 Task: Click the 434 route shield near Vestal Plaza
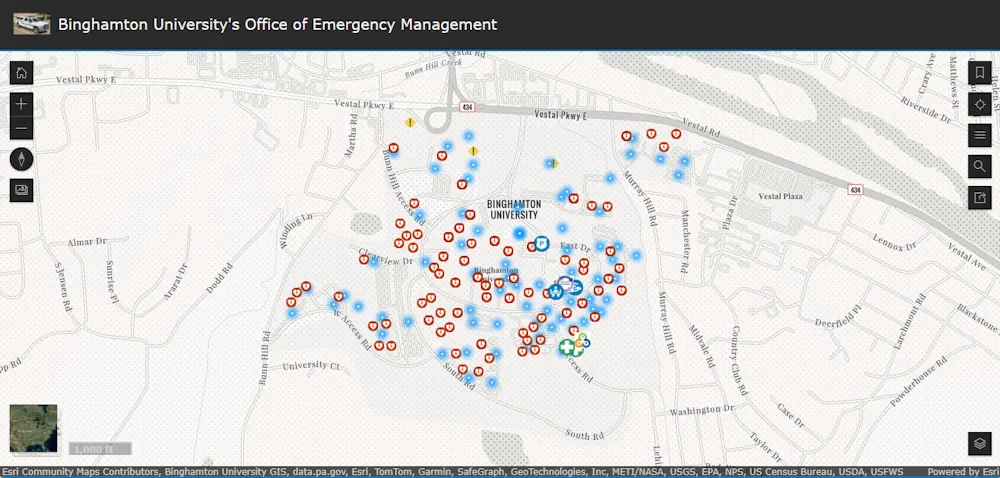[x=855, y=190]
